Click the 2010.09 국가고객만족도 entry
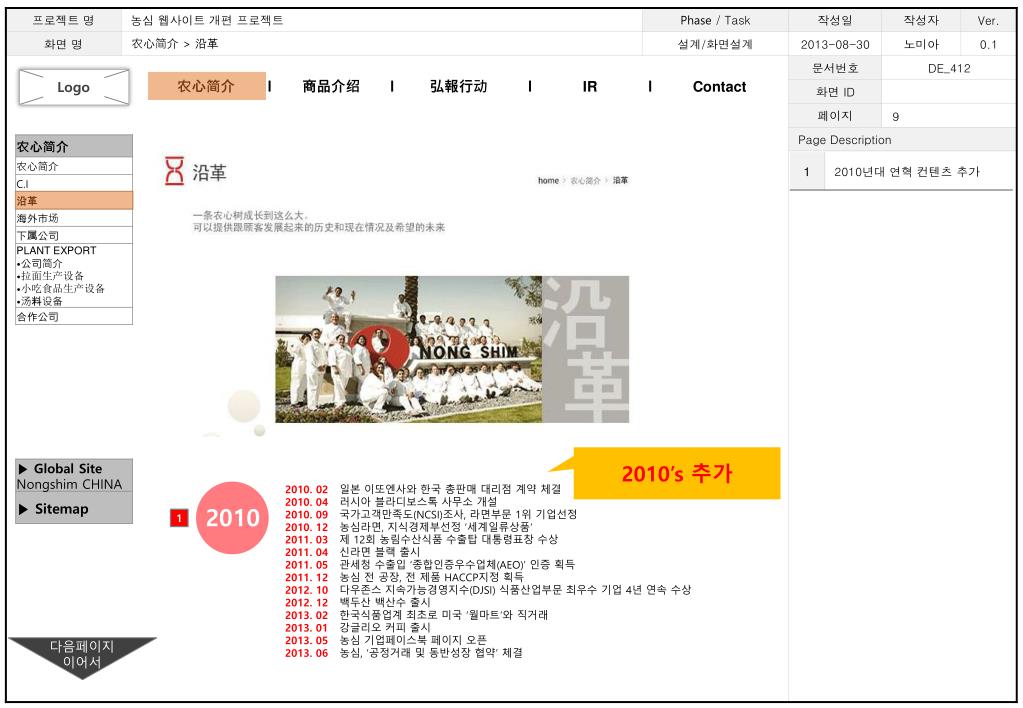The image size is (1023, 708). coord(431,514)
